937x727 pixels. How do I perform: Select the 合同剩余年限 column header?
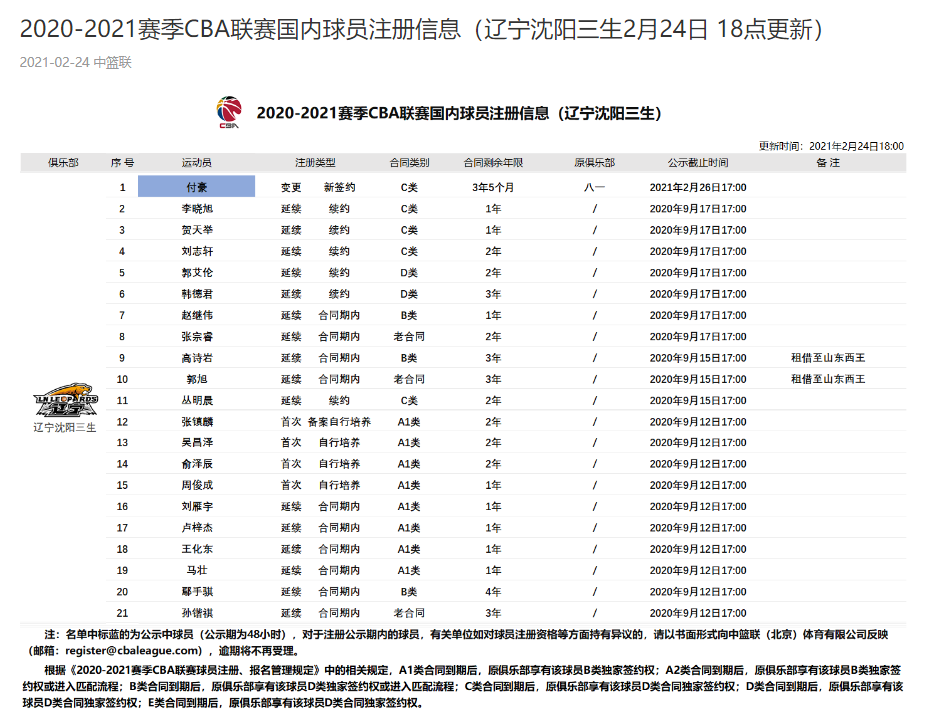[493, 162]
